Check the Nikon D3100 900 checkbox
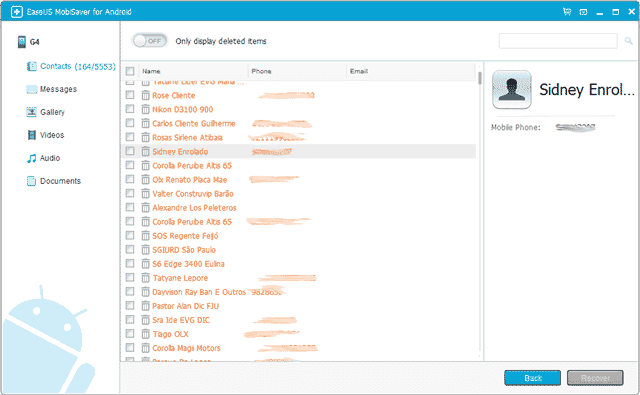The height and width of the screenshot is (395, 640). pyautogui.click(x=130, y=109)
